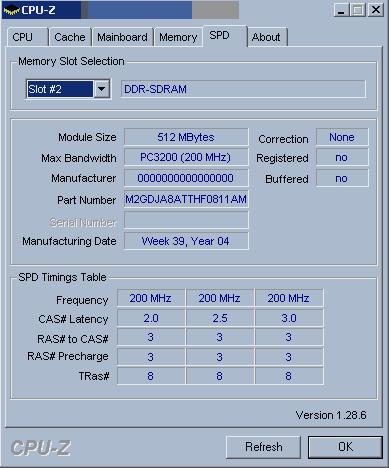Minimize the CPU-Z window
Viewport: 389px width, 468px height.
tap(341, 10)
